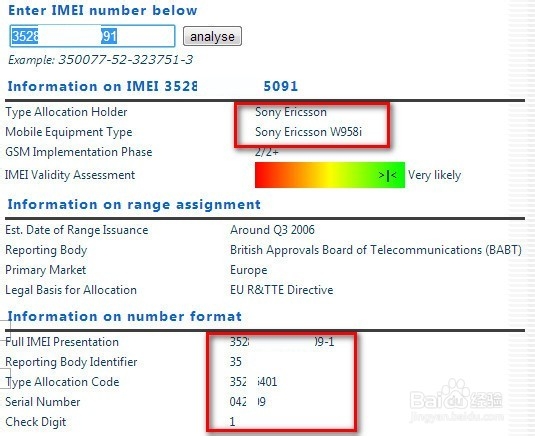Viewport: 535px width, 436px height.
Task: Click the 'Serial Number' label
Action: click(43, 402)
